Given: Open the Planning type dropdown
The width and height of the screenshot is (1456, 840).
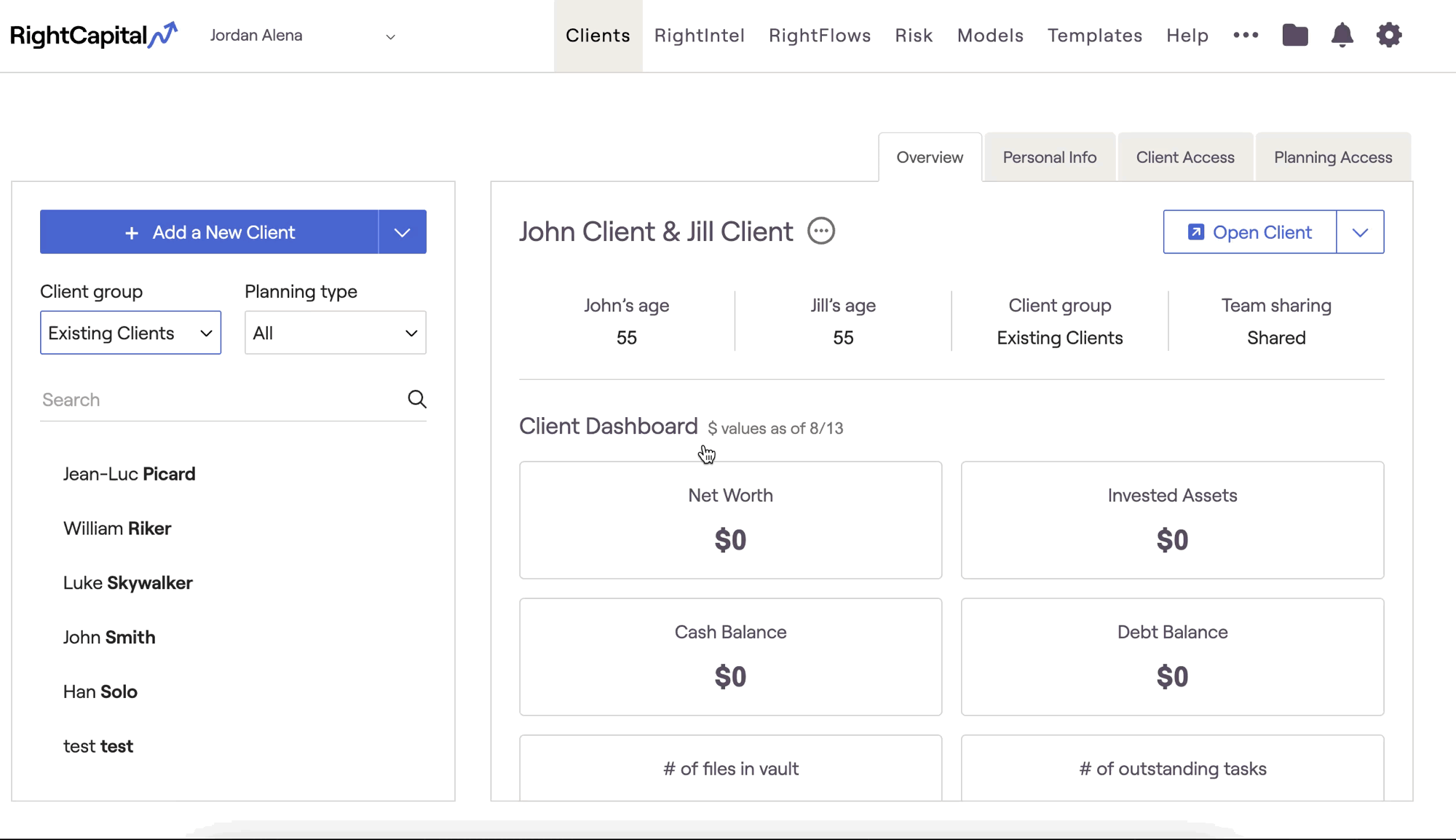Looking at the screenshot, I should coord(335,333).
